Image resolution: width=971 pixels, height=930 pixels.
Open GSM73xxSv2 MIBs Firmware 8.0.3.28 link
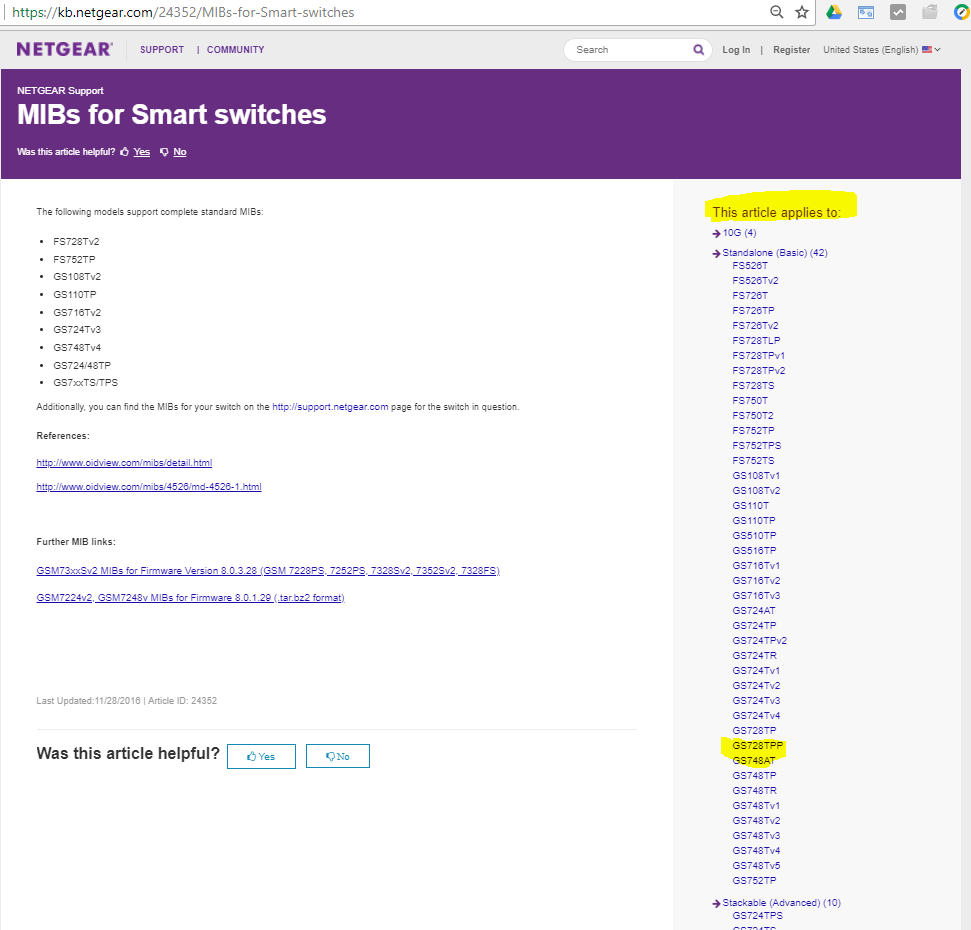[268, 570]
